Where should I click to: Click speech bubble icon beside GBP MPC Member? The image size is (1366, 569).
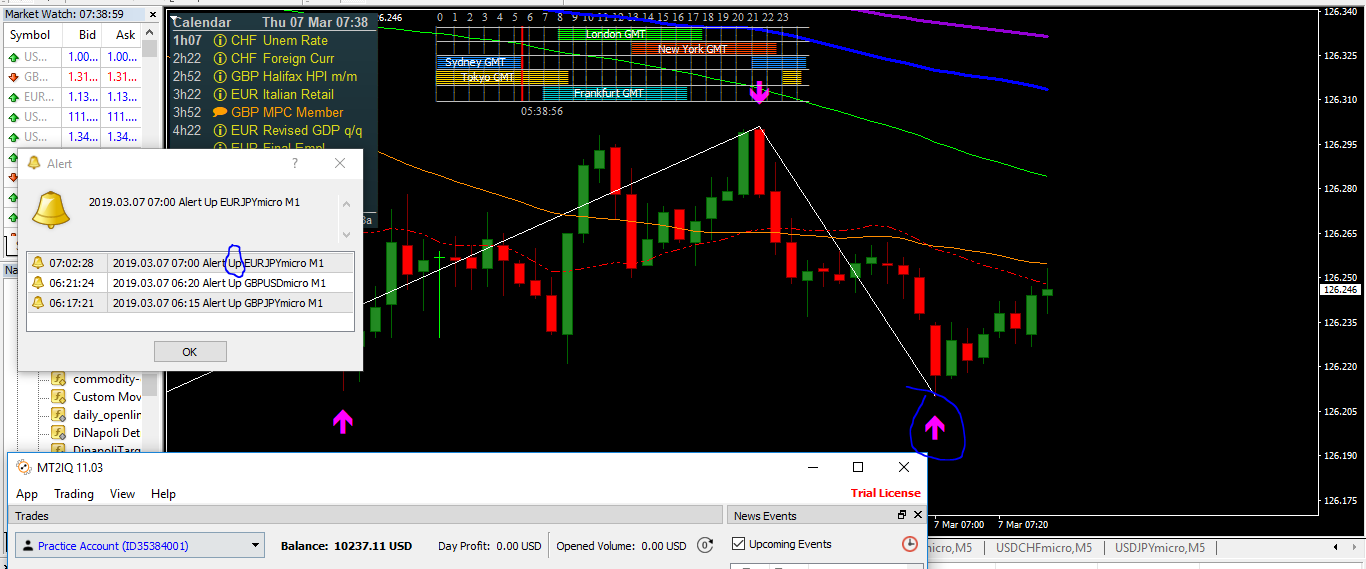pos(220,113)
